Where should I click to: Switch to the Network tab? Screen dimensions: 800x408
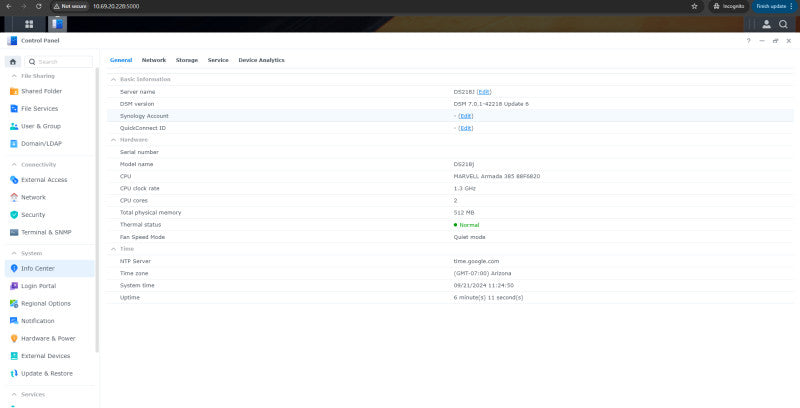pyautogui.click(x=154, y=60)
